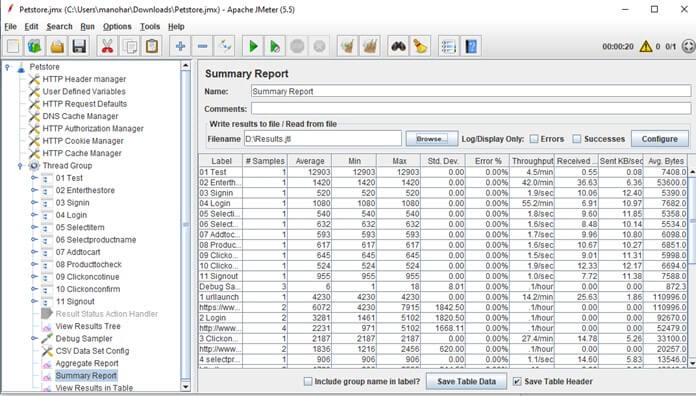Click the tree panel scroll up arrow
Viewport: 696px width, 396px height.
click(x=186, y=66)
